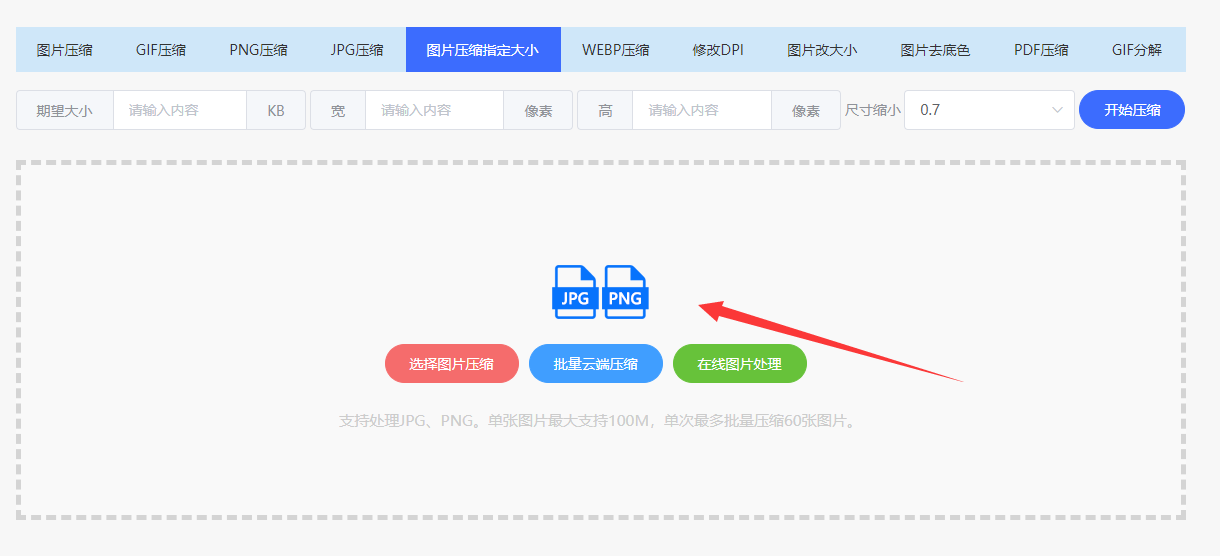Open the 修改DPI tab
Image resolution: width=1220 pixels, height=556 pixels.
click(x=718, y=50)
